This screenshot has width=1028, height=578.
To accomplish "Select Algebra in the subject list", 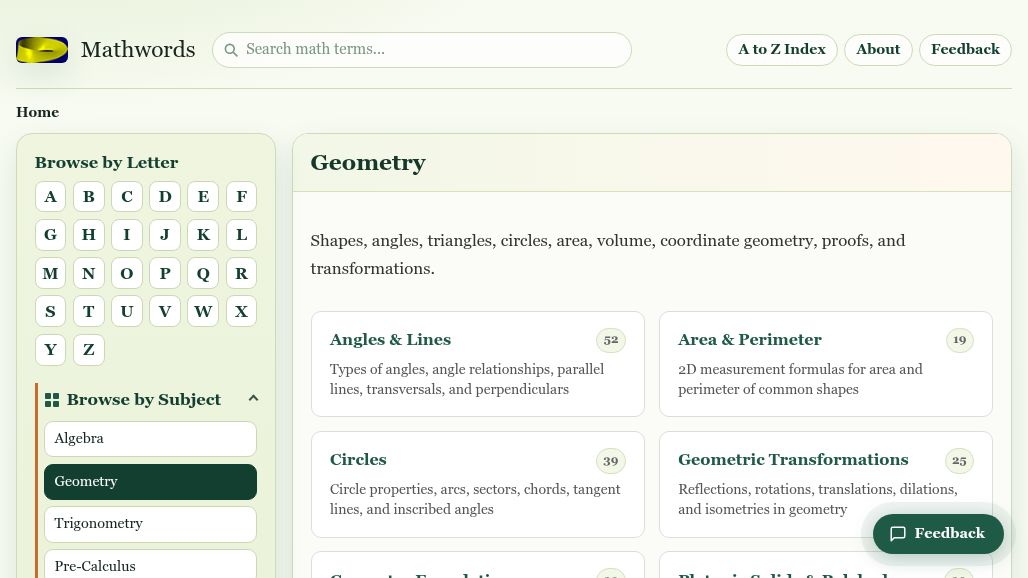I will coord(150,438).
